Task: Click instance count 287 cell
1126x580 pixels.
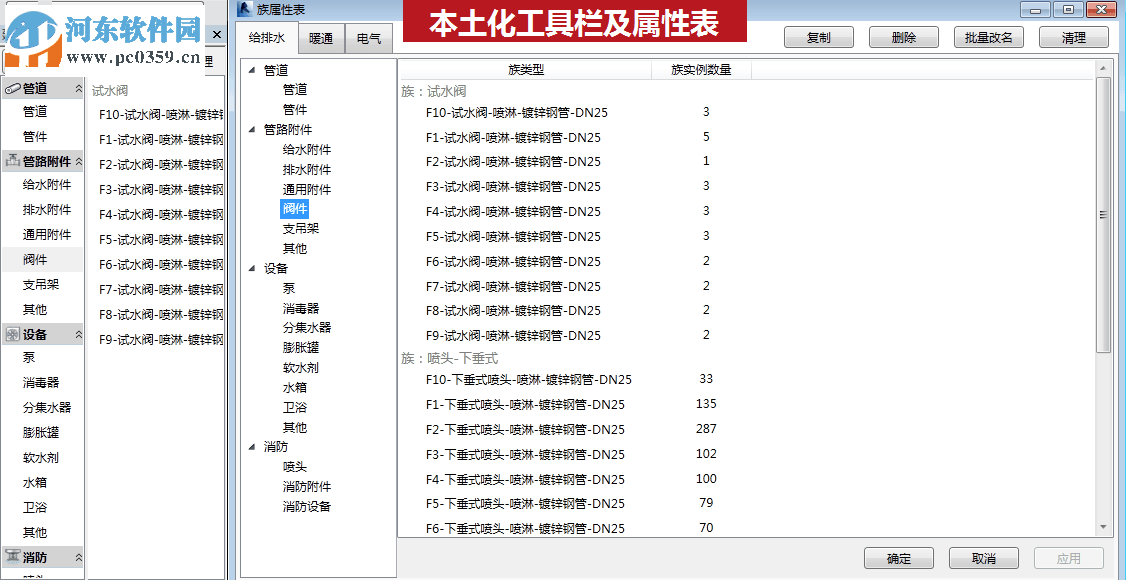Action: click(x=706, y=429)
